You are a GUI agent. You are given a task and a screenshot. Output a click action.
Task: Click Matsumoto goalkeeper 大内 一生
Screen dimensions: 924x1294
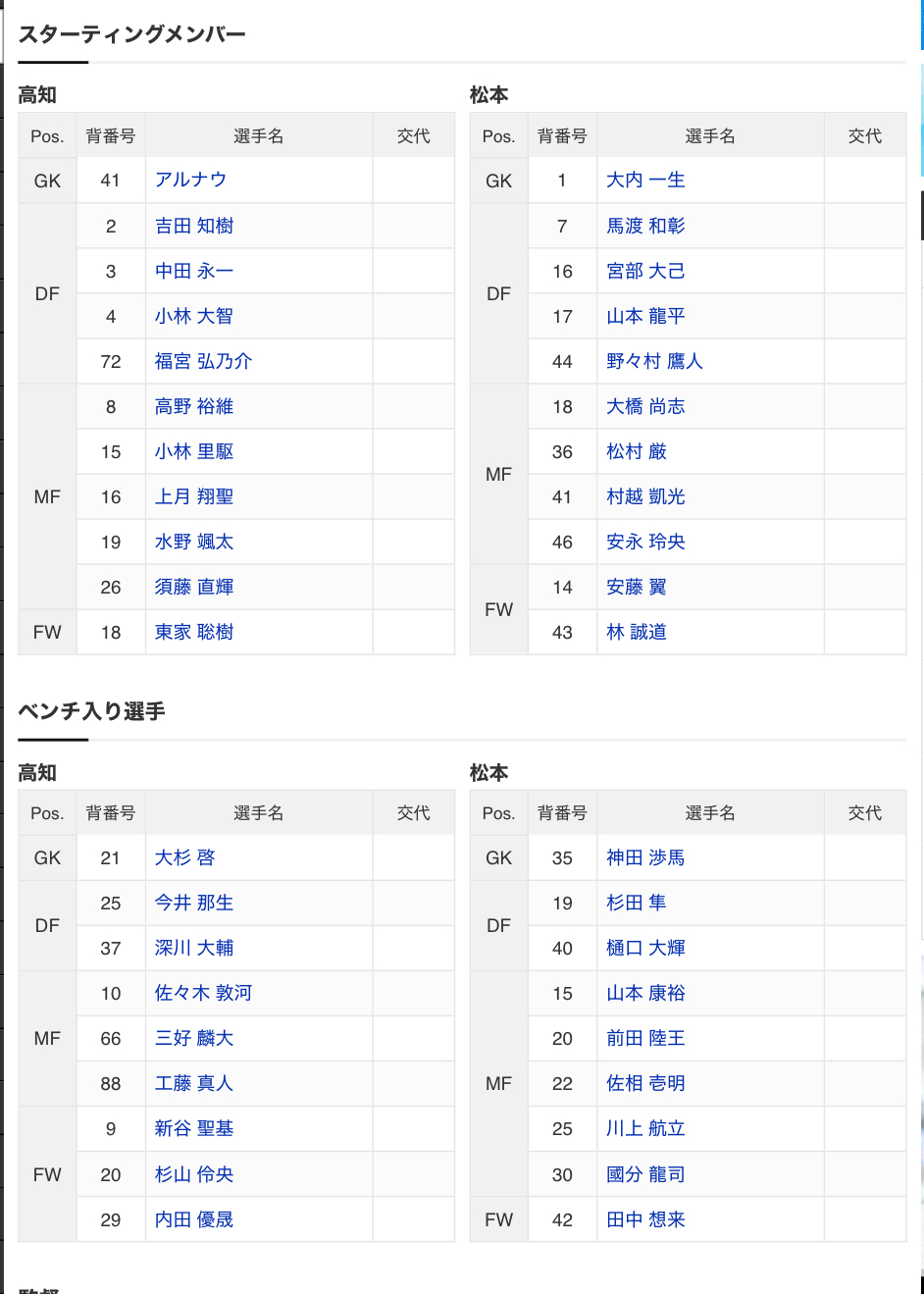click(x=645, y=181)
